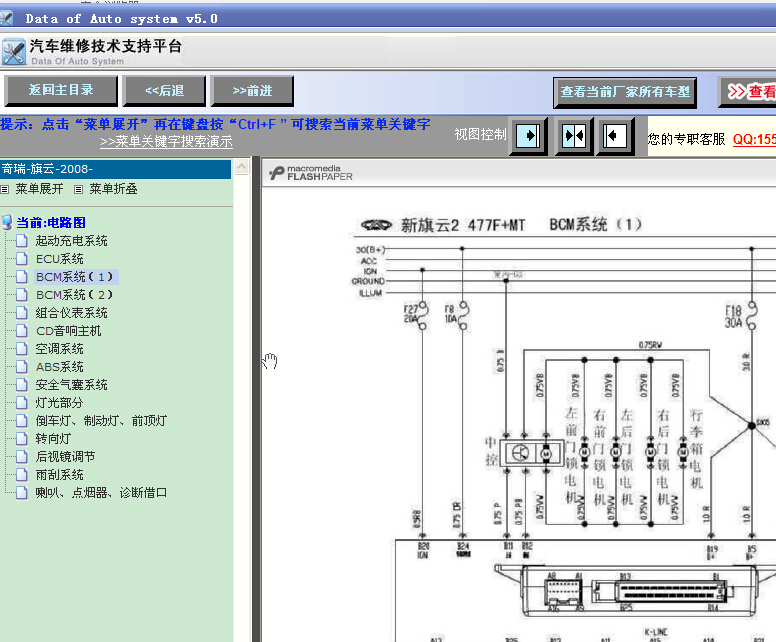Open BCM系统 (2) circuit diagram

[74, 295]
